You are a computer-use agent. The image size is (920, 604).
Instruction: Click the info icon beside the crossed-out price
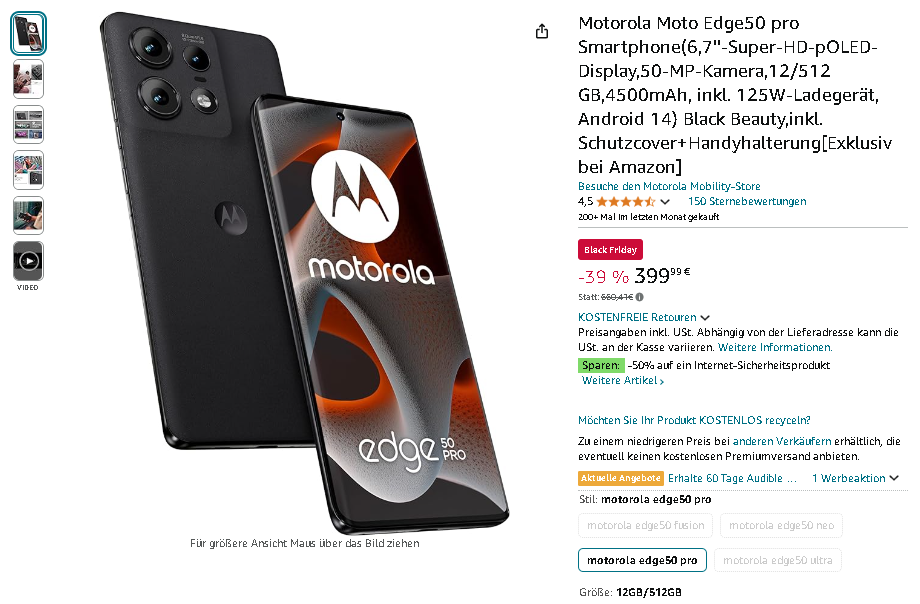click(x=640, y=297)
